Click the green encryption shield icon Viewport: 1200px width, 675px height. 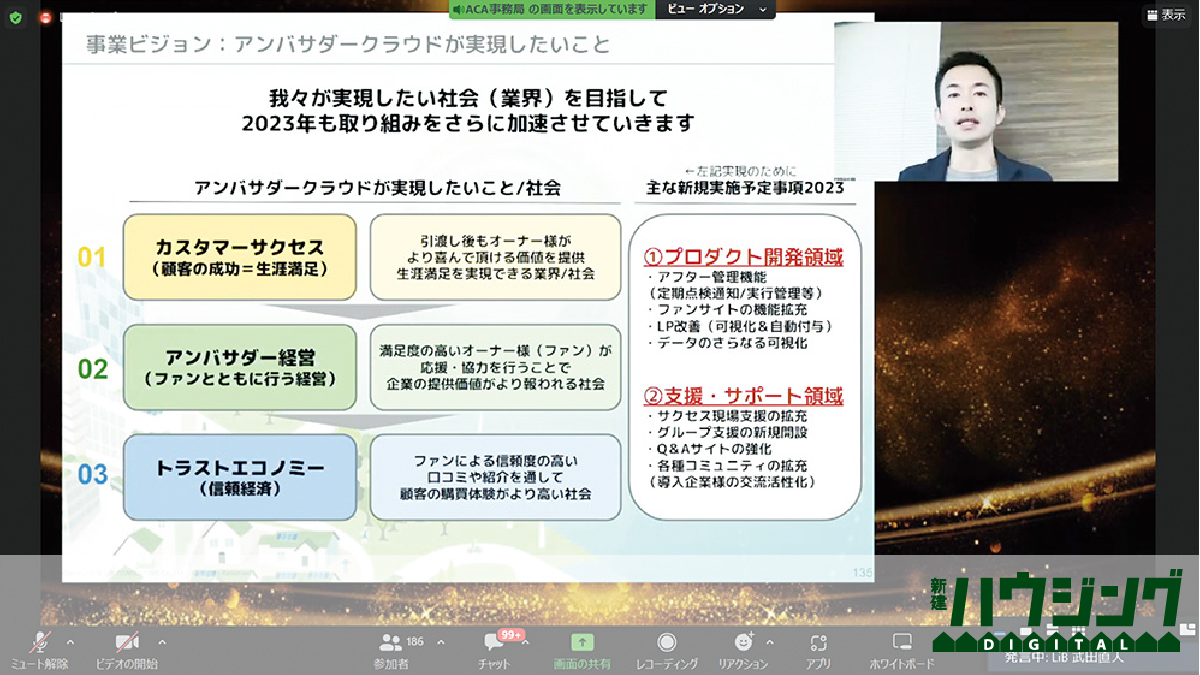tap(15, 17)
